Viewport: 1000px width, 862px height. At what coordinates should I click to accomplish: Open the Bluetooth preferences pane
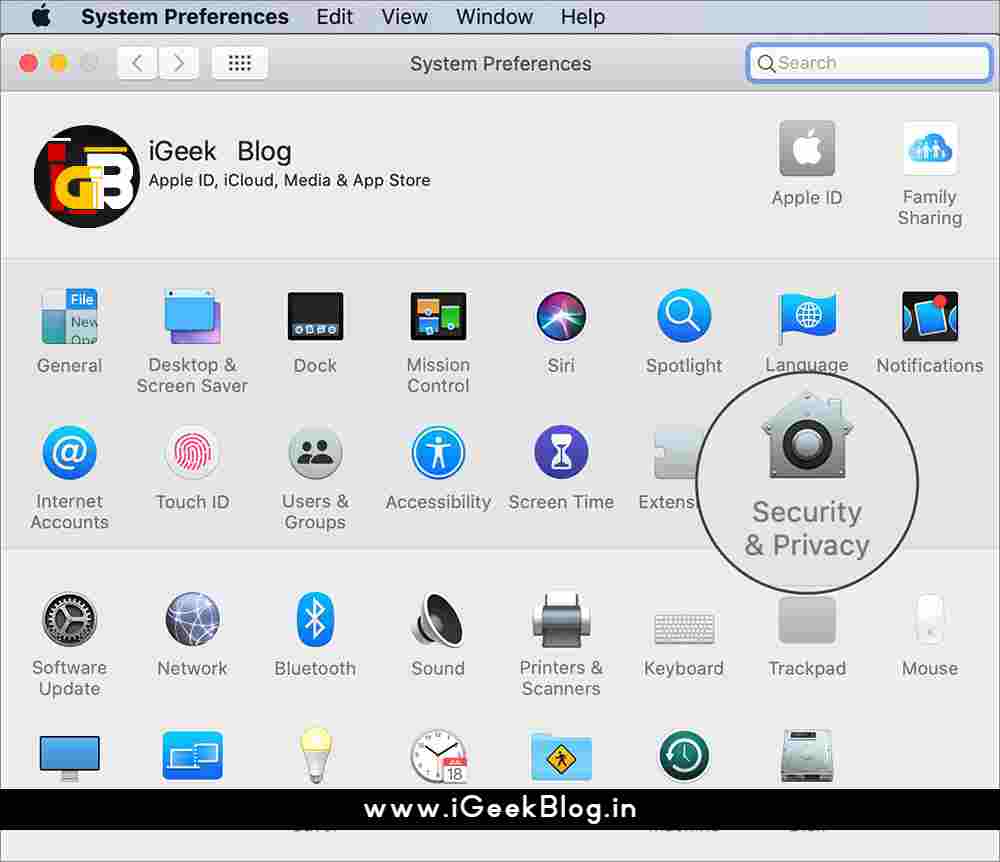coord(315,634)
